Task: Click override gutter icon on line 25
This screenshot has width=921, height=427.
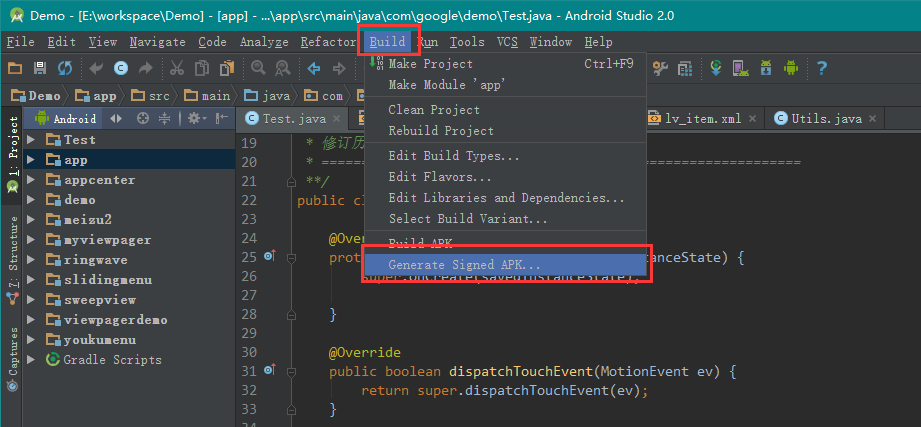Action: click(270, 257)
